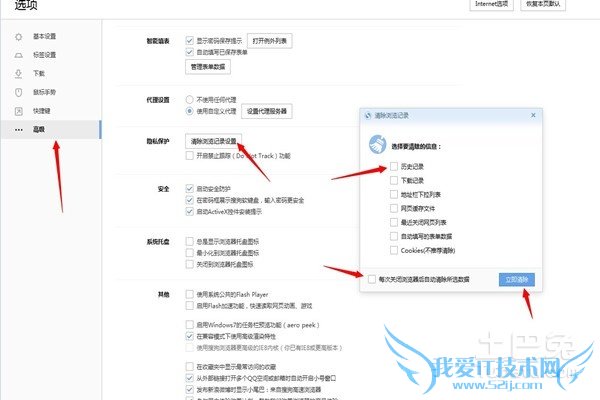The height and width of the screenshot is (400, 600).
Task: Select the 高级 sidebar entry
Action: [51, 129]
